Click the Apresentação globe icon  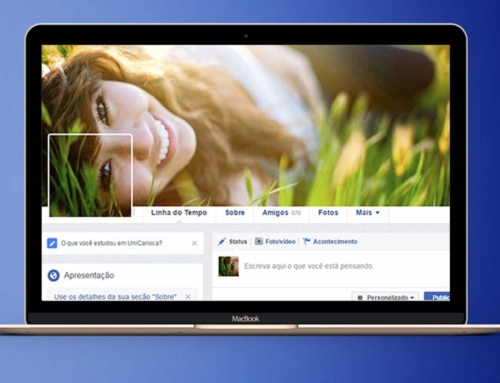[x=53, y=276]
